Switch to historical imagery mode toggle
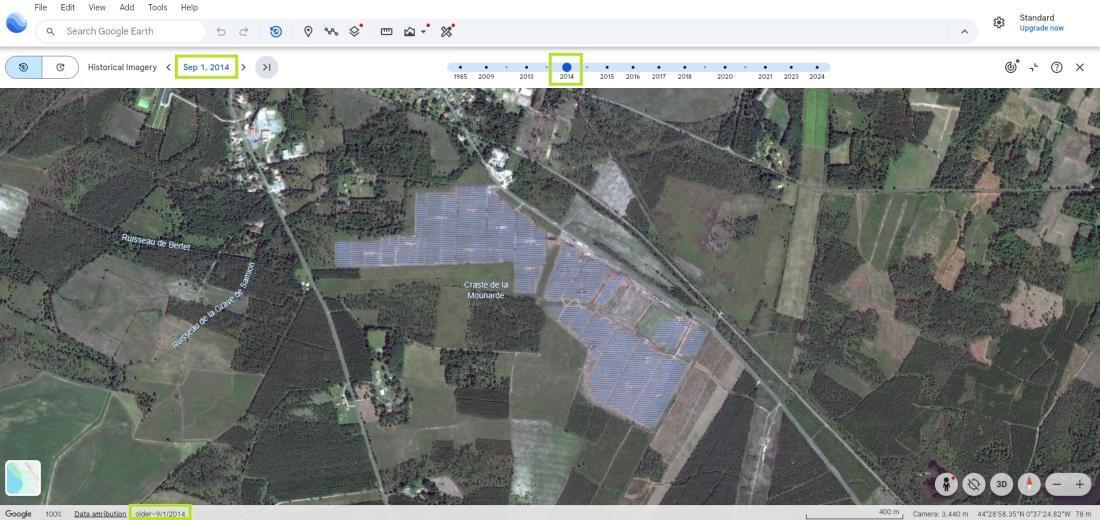 [x=24, y=67]
